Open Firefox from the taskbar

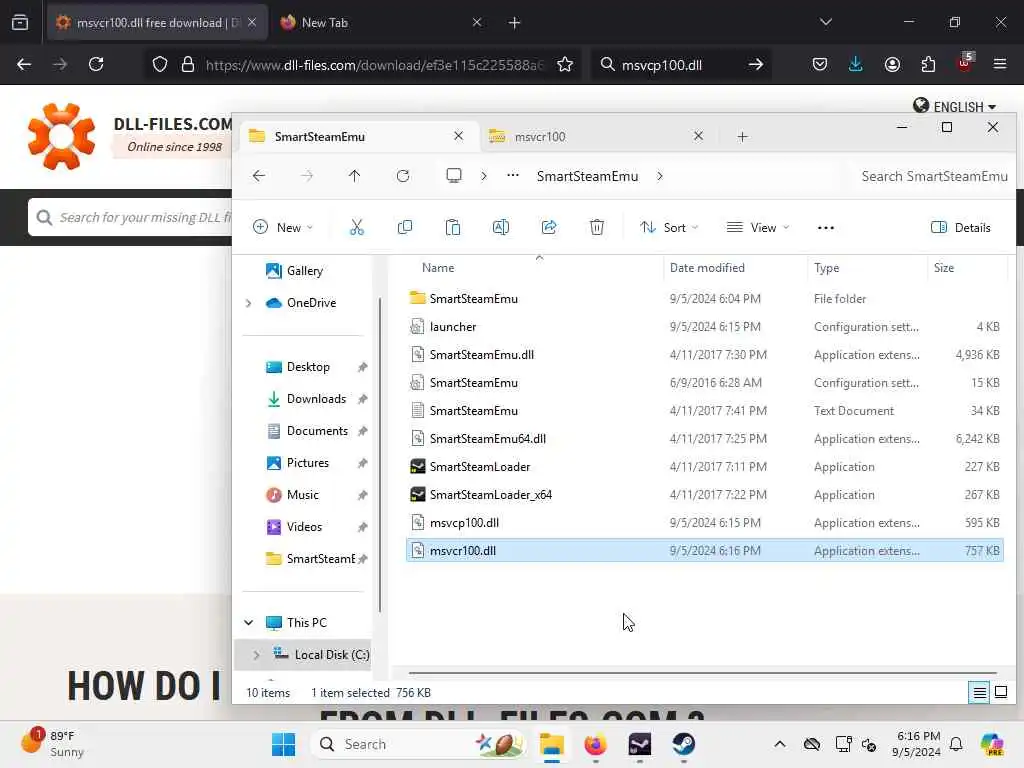pos(596,744)
